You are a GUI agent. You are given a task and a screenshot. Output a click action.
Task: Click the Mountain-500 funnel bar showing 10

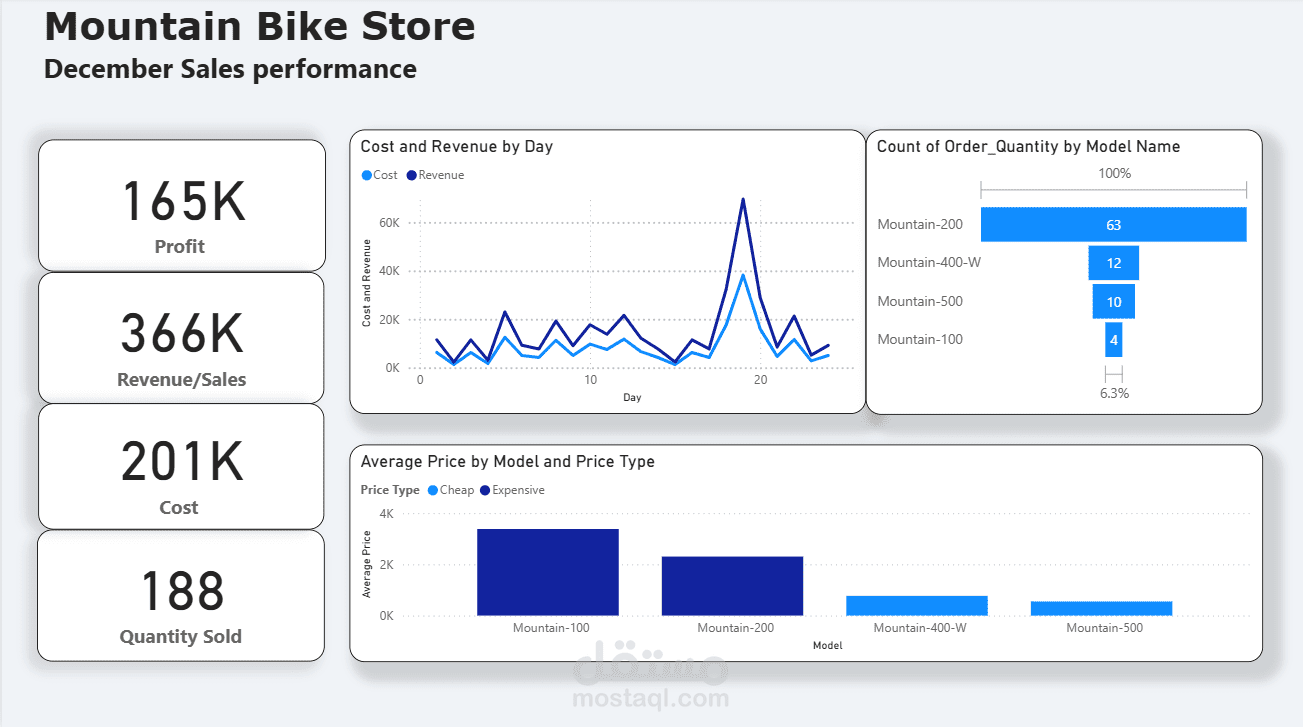(x=1113, y=301)
